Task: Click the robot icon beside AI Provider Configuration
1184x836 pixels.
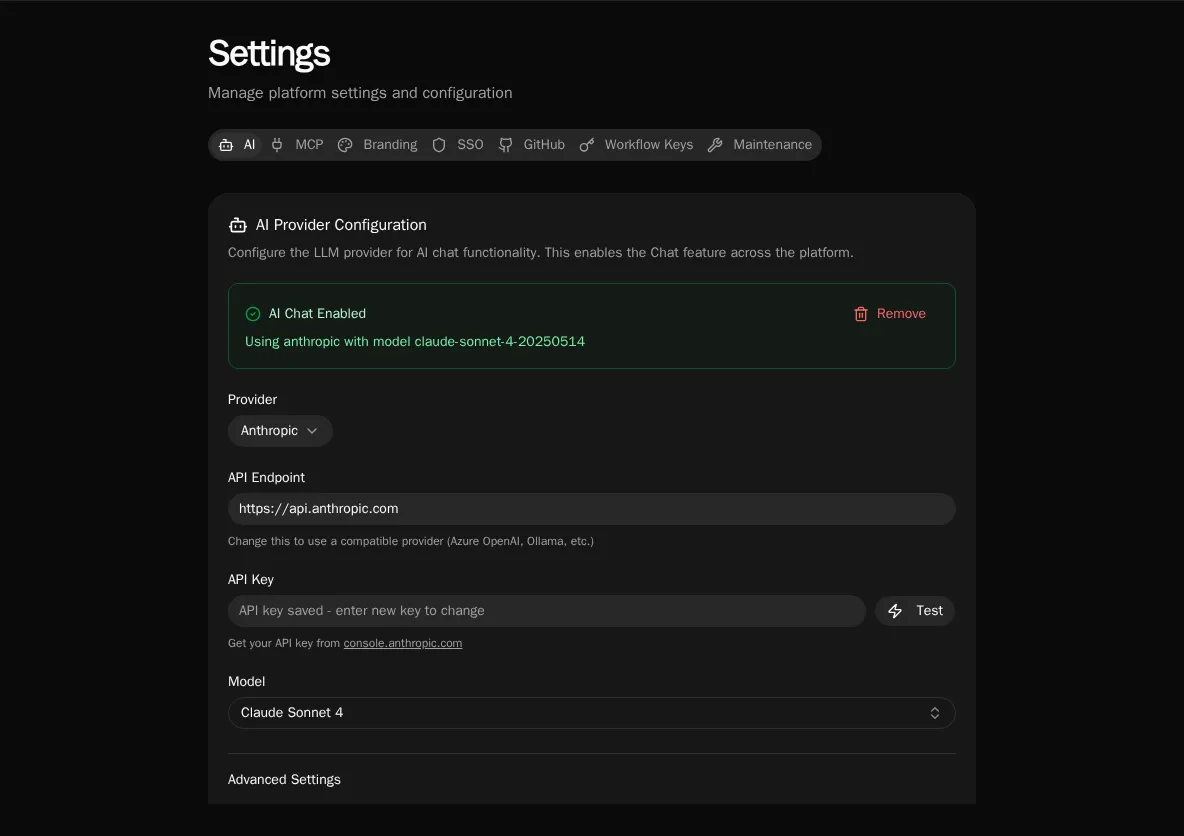Action: coord(238,225)
